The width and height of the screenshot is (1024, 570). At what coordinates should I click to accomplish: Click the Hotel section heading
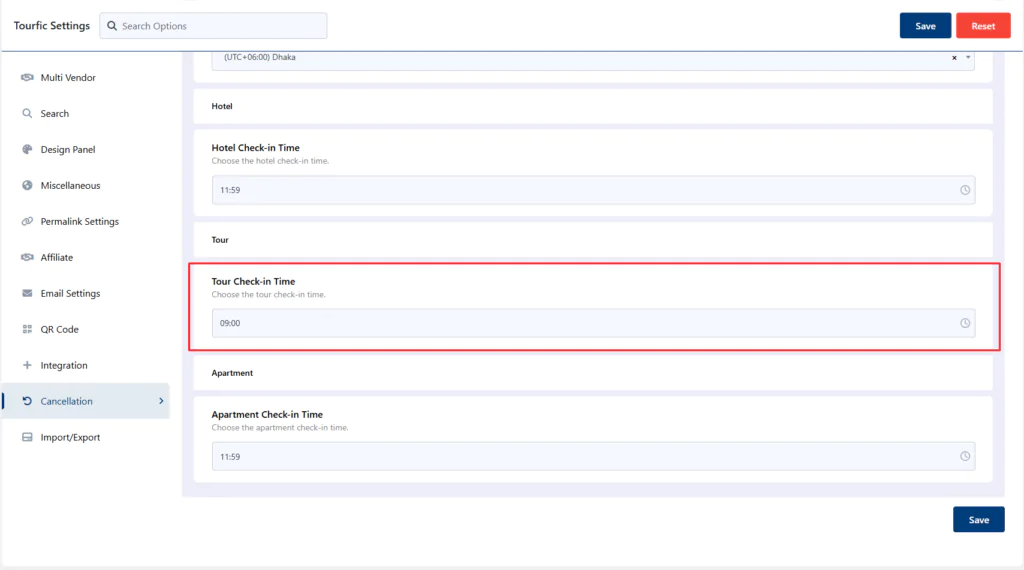click(222, 106)
